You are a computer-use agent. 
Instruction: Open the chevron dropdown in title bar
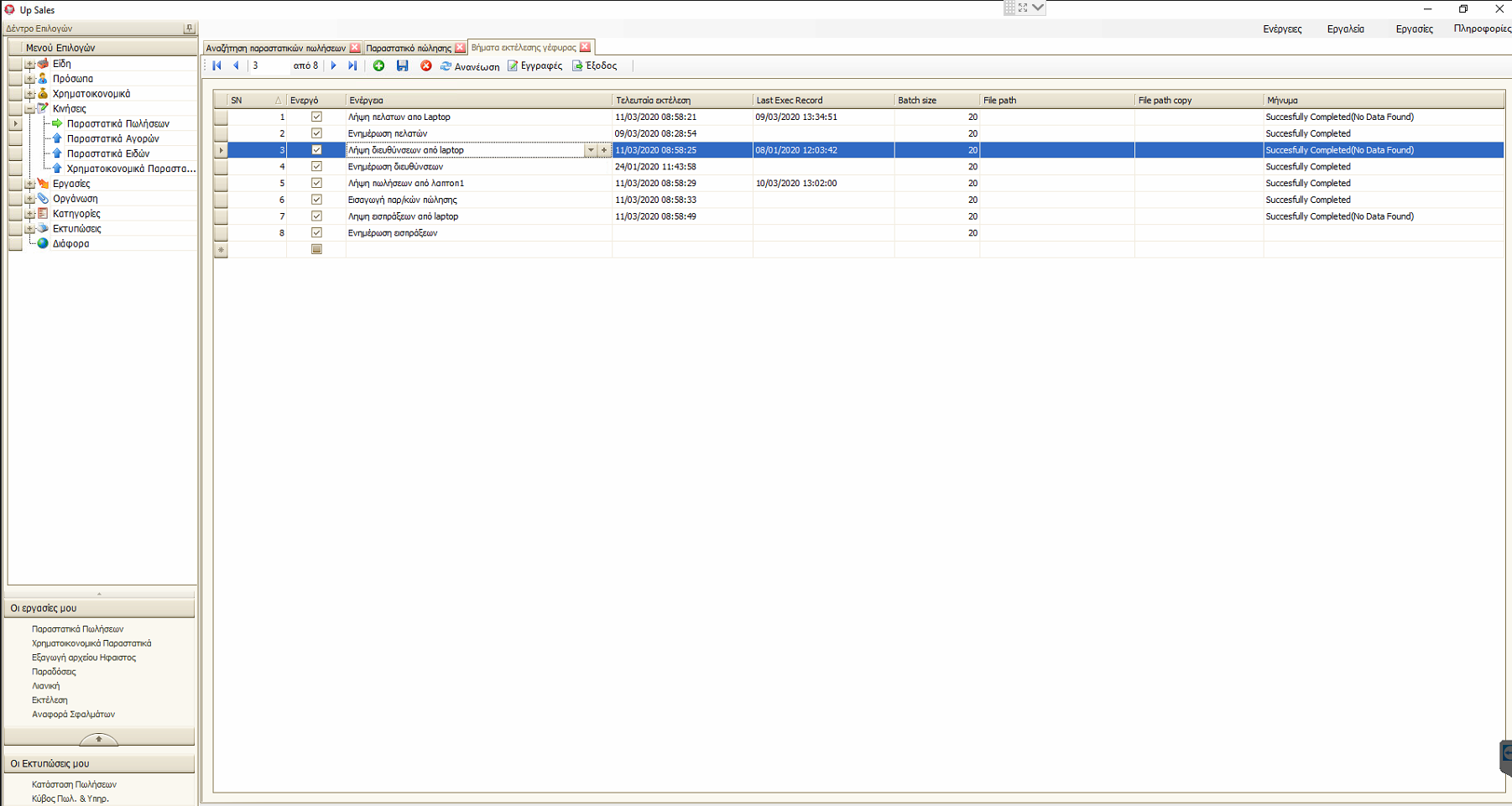[1038, 8]
